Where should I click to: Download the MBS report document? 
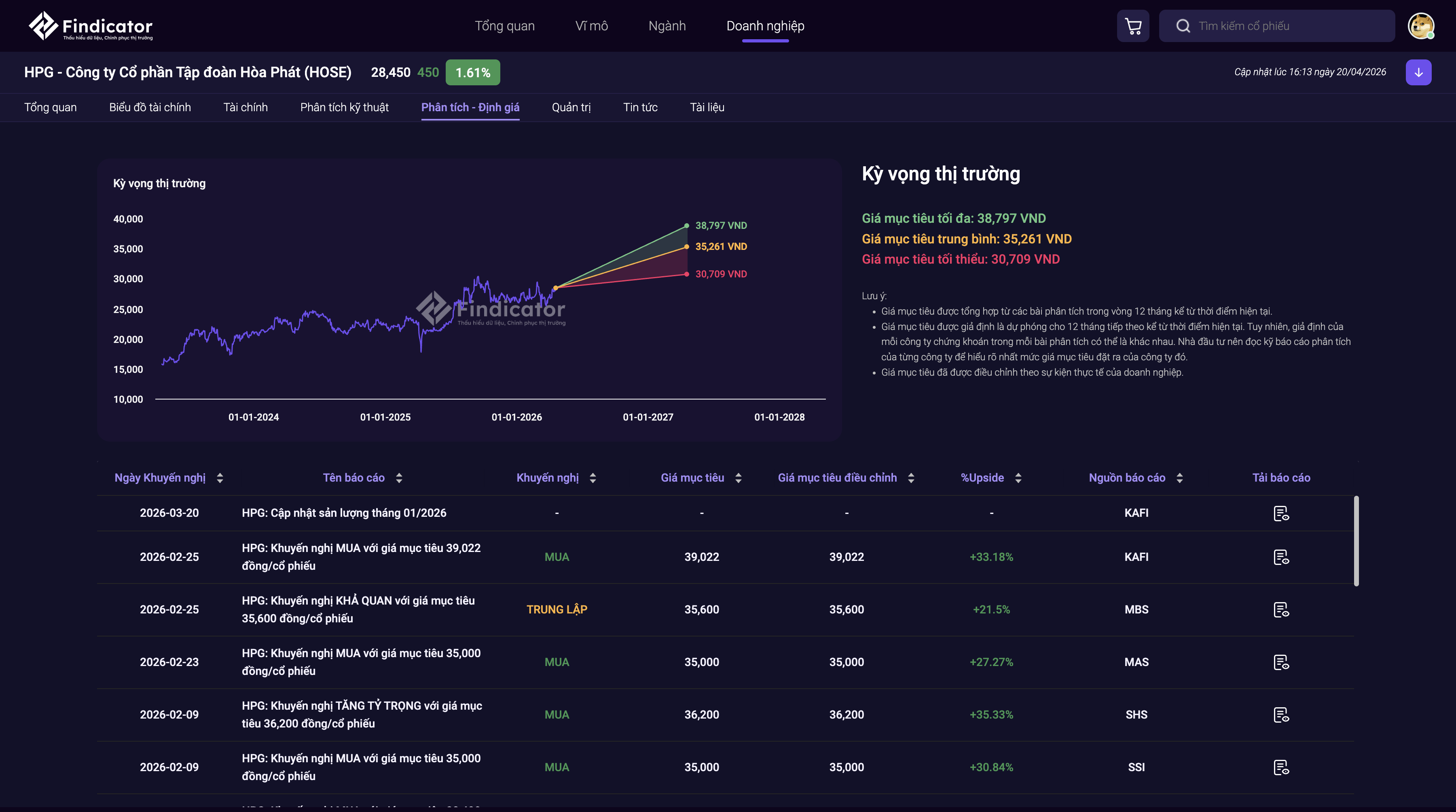pos(1281,610)
